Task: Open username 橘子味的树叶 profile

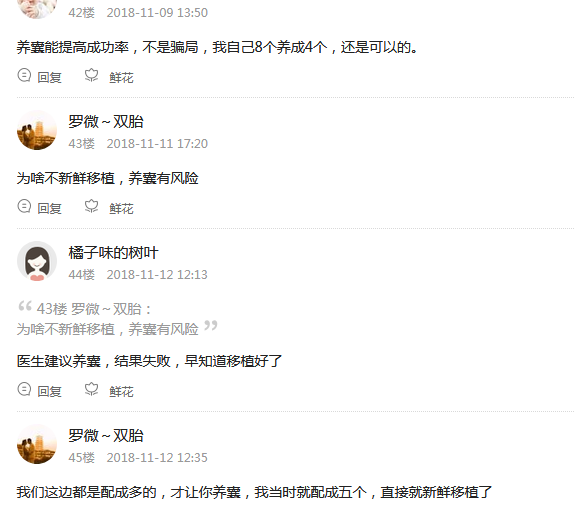Action: click(x=113, y=253)
